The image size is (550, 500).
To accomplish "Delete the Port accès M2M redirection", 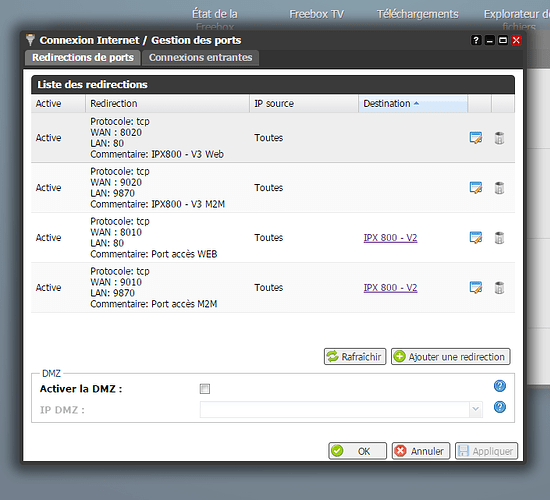I will (x=499, y=287).
